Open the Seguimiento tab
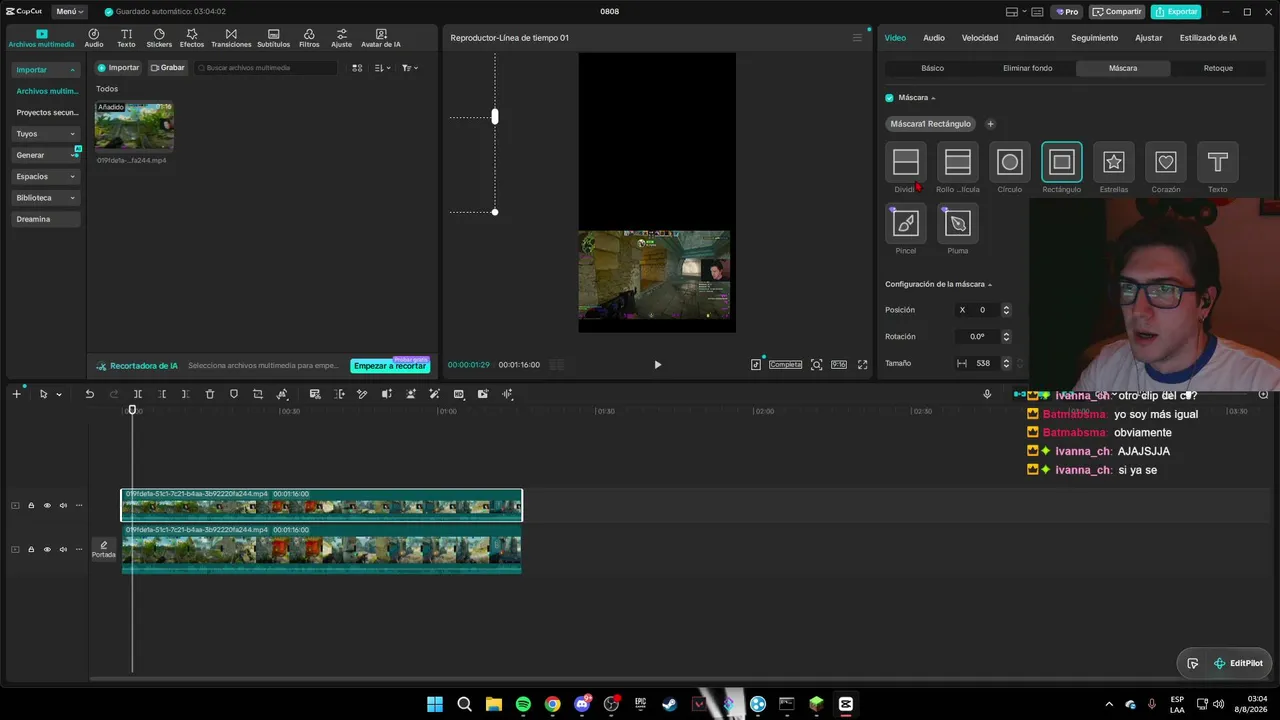This screenshot has width=1280, height=720. coord(1094,38)
